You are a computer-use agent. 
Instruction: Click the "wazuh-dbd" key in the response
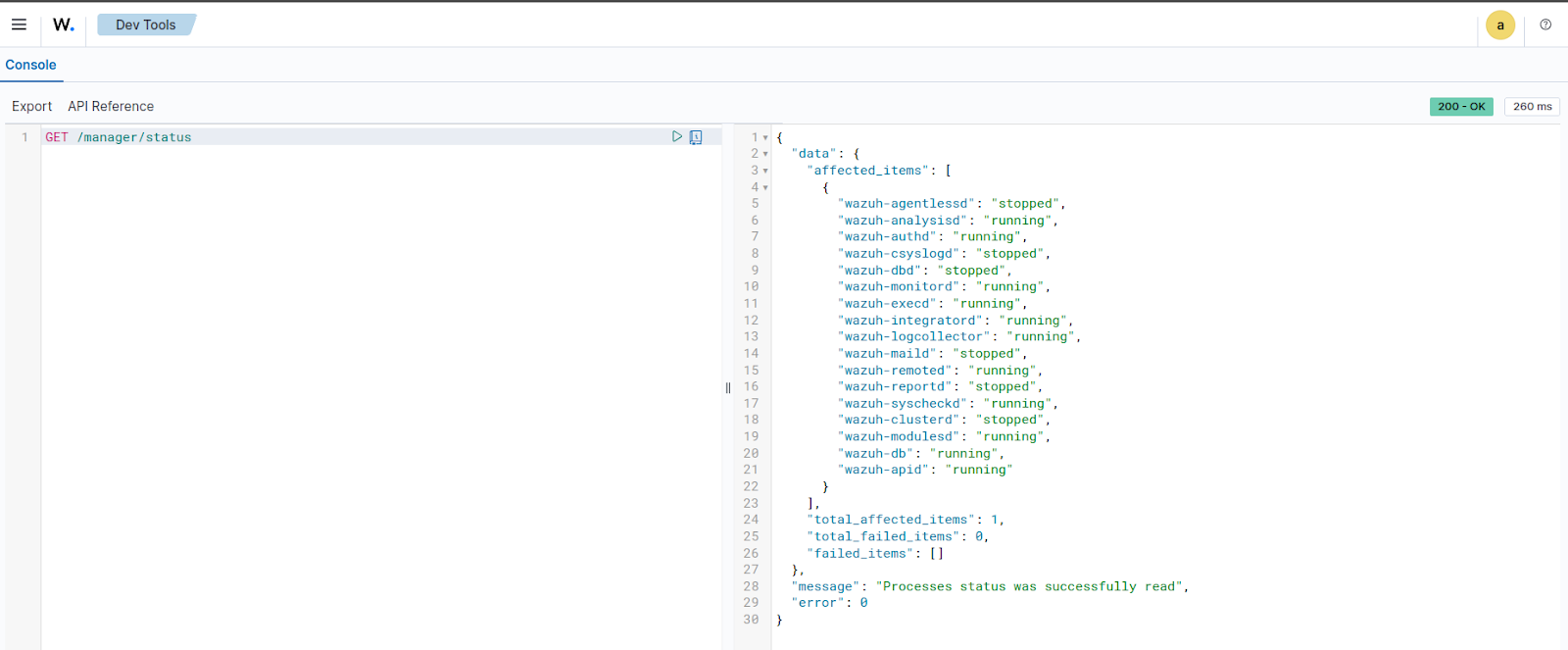880,271
